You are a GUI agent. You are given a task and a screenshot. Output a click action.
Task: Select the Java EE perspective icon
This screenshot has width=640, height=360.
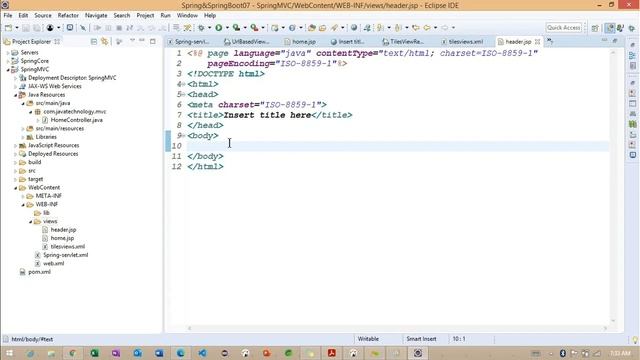tap(610, 28)
